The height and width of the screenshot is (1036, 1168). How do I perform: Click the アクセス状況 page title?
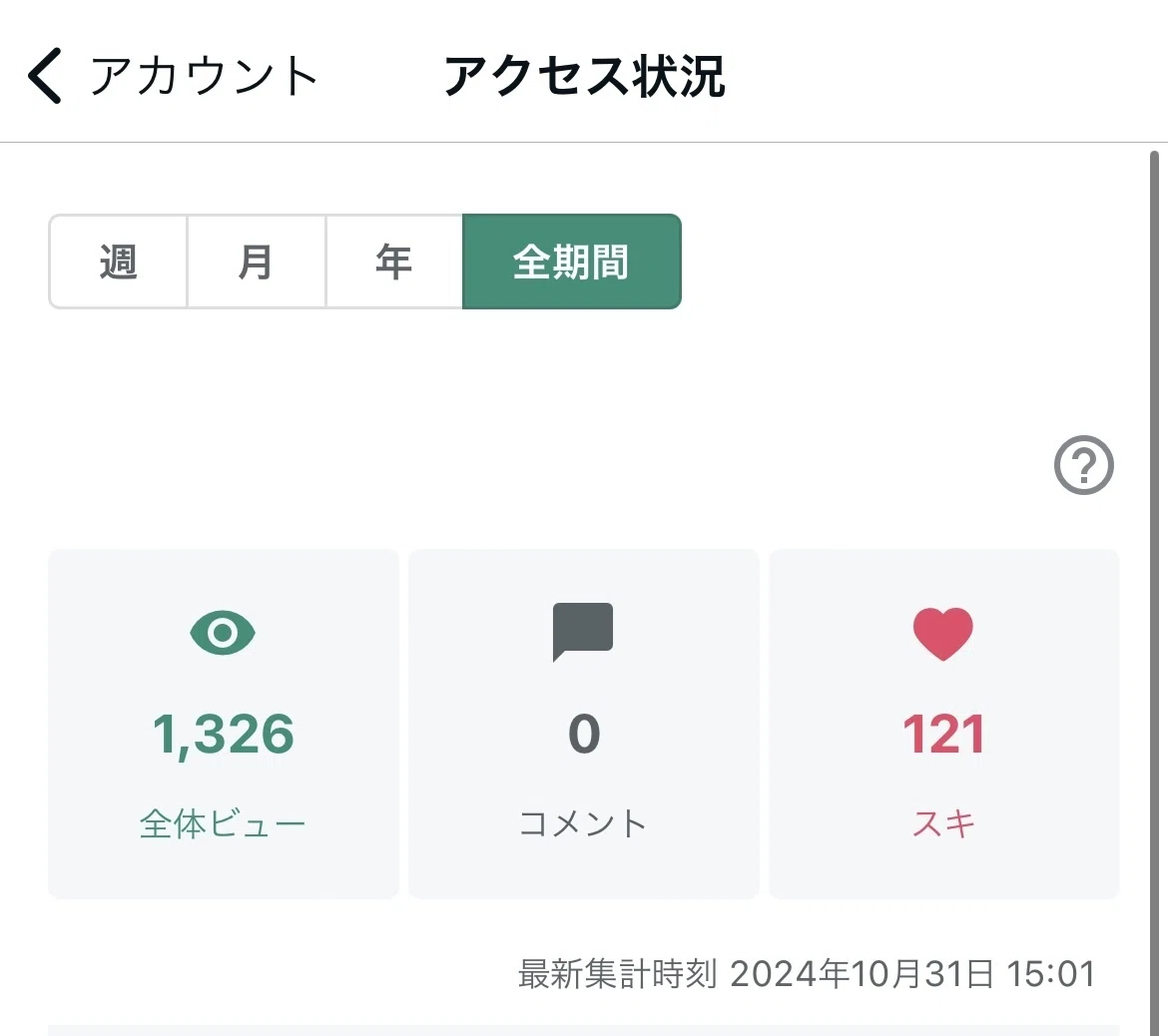pos(584,76)
